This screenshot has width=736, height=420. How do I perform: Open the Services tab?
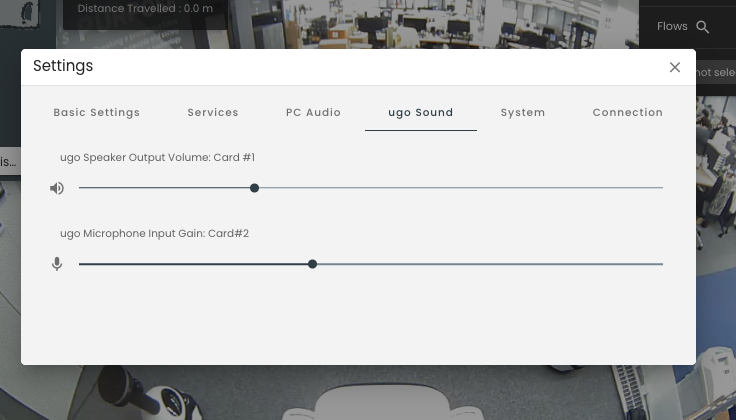213,113
